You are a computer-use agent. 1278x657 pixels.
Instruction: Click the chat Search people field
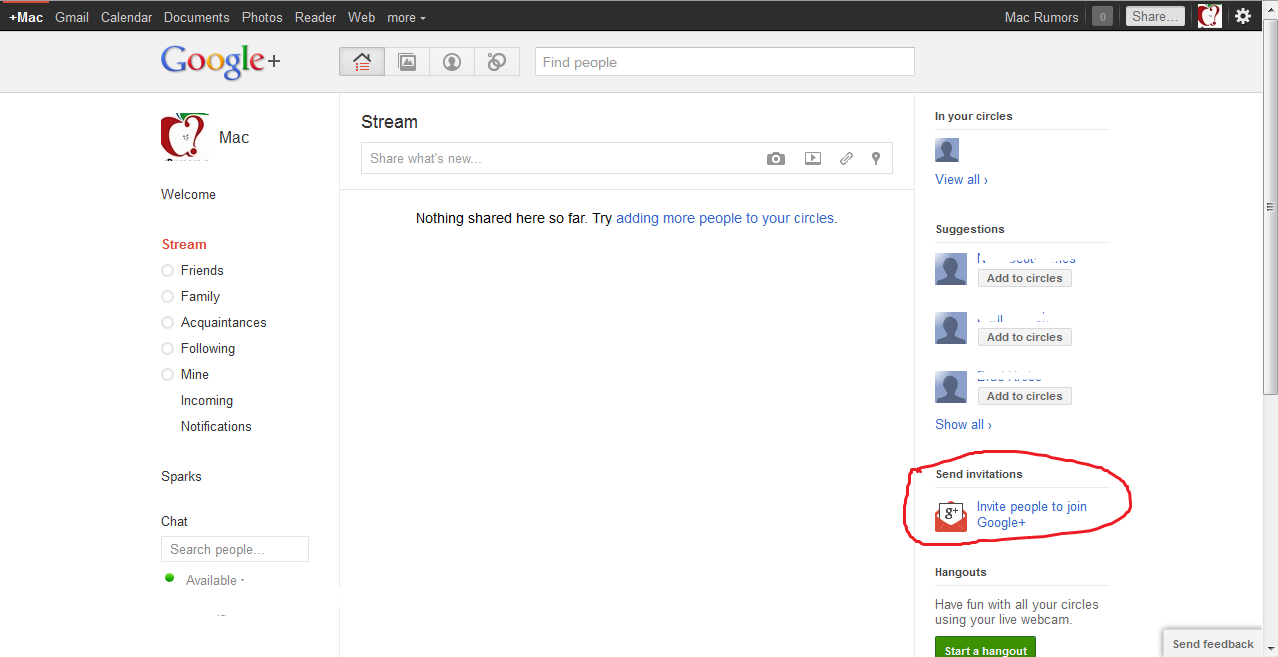coord(235,549)
